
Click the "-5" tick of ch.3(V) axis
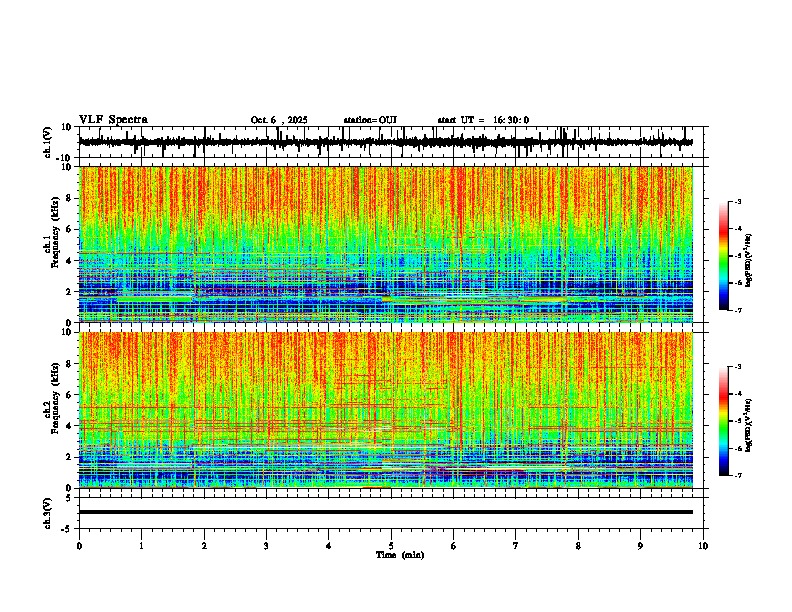point(68,528)
